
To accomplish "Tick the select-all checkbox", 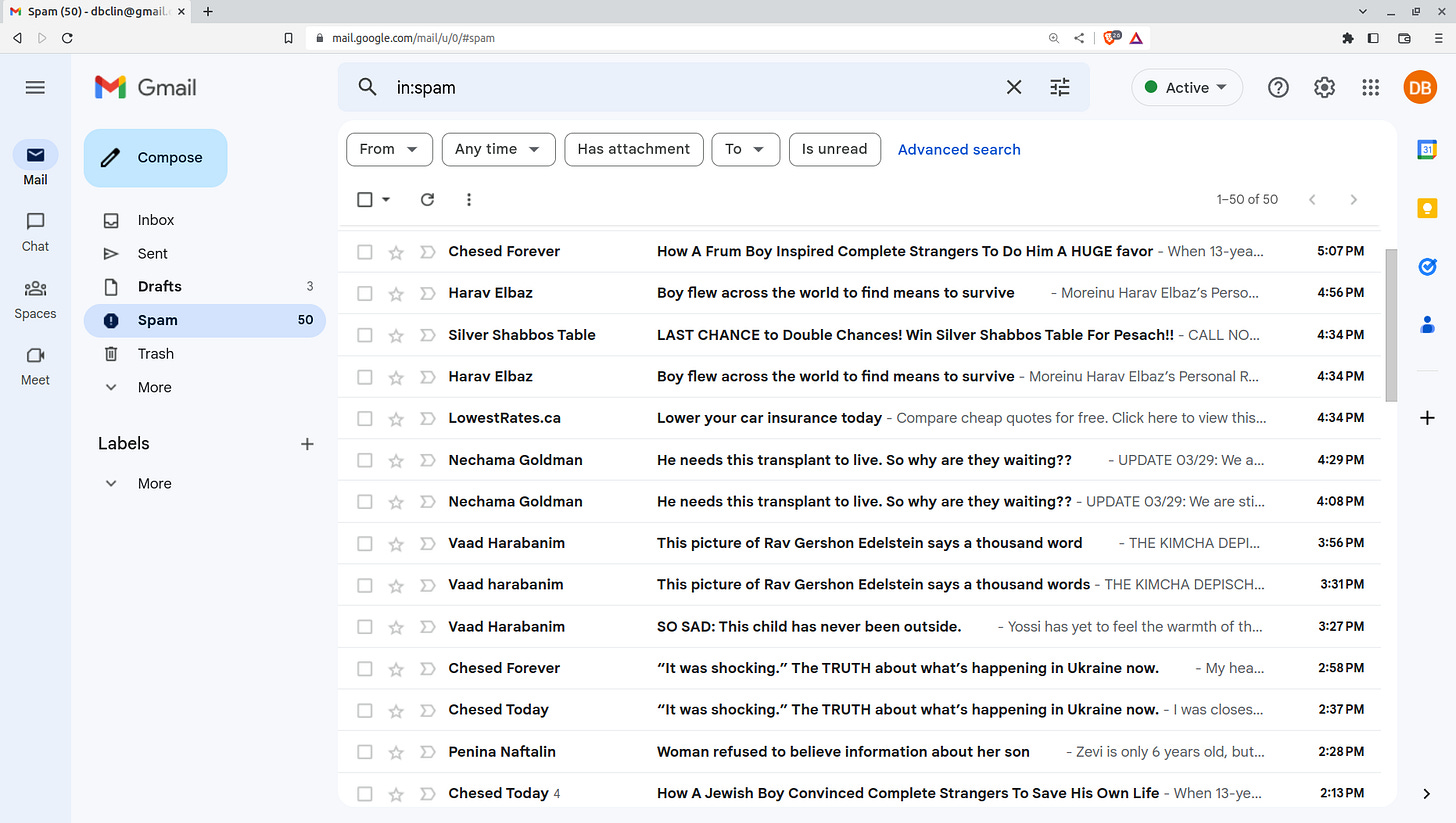I will click(x=365, y=199).
